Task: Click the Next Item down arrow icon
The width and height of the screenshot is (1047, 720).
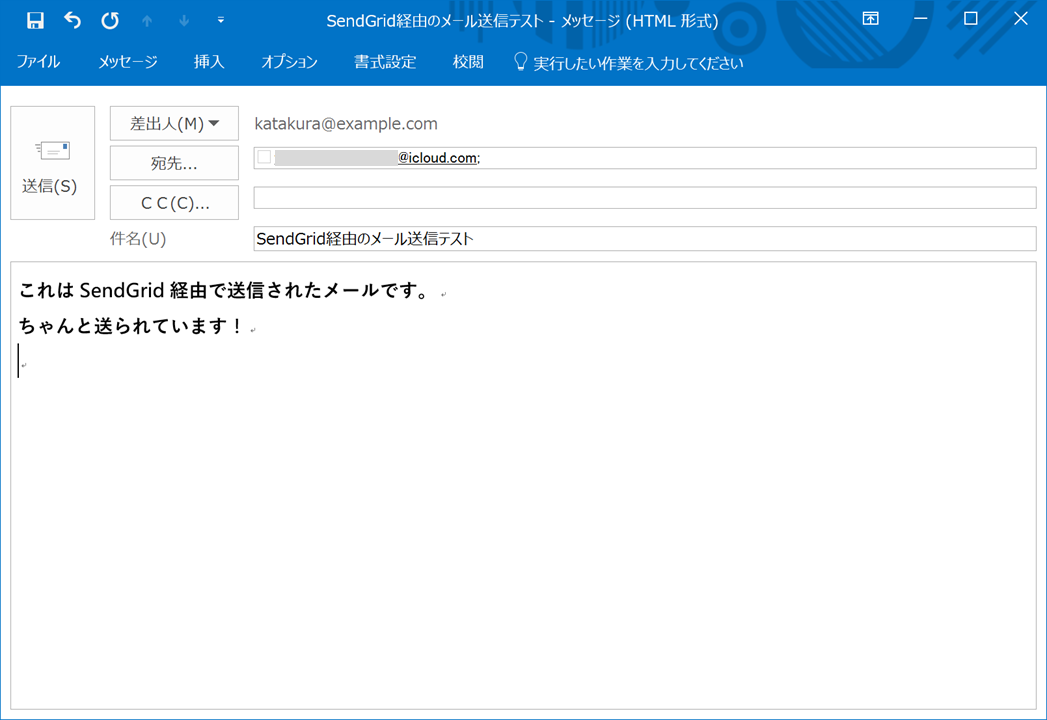Action: click(x=184, y=21)
